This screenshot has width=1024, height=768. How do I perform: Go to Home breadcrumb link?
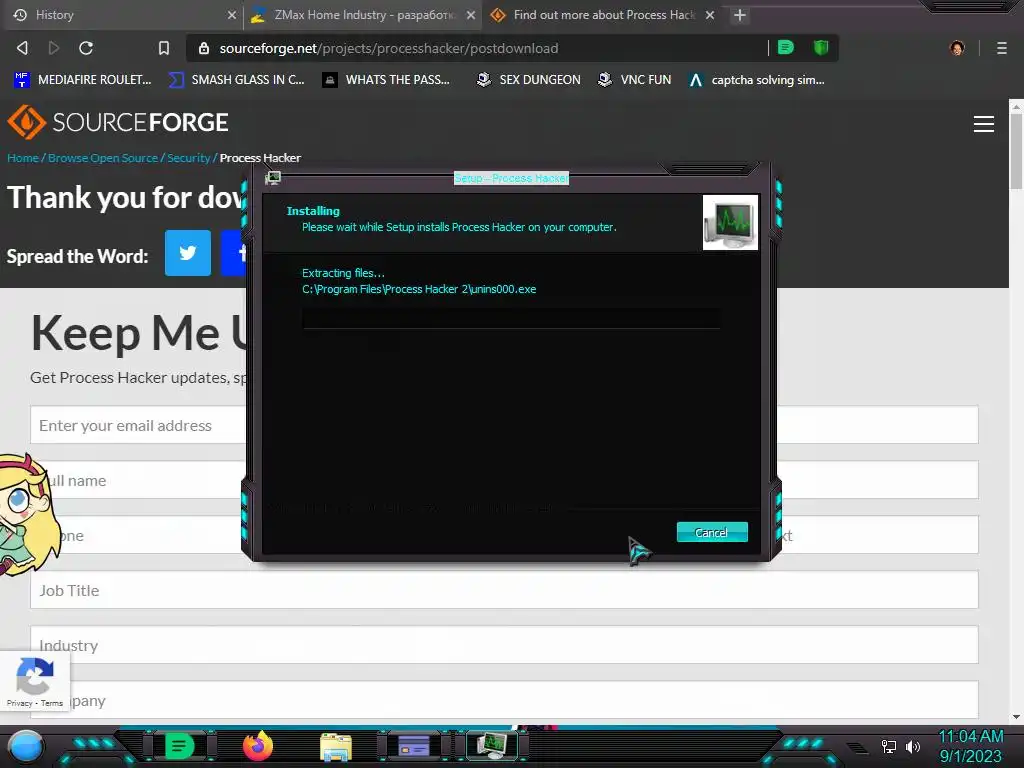point(23,158)
